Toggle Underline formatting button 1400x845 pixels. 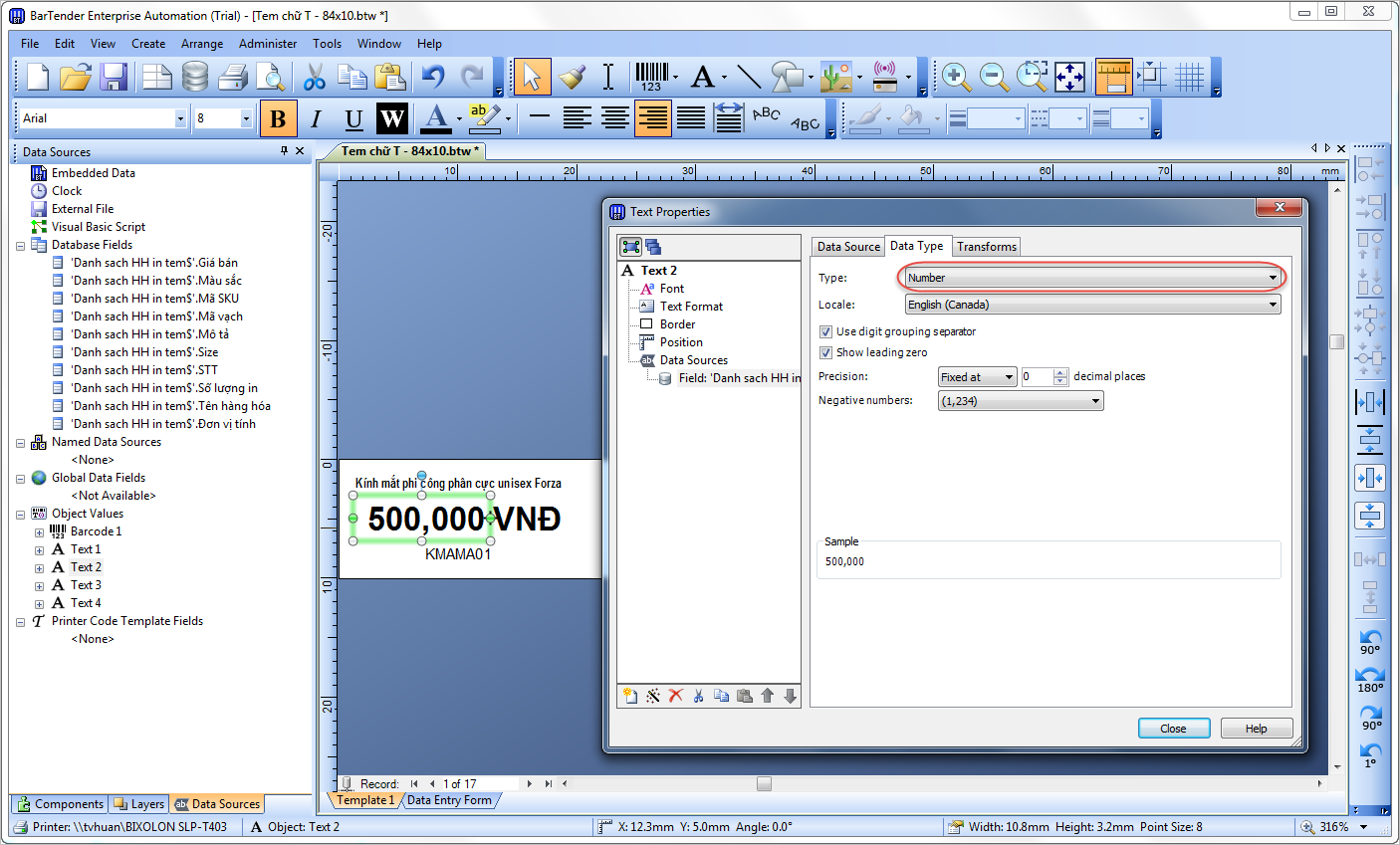(353, 119)
